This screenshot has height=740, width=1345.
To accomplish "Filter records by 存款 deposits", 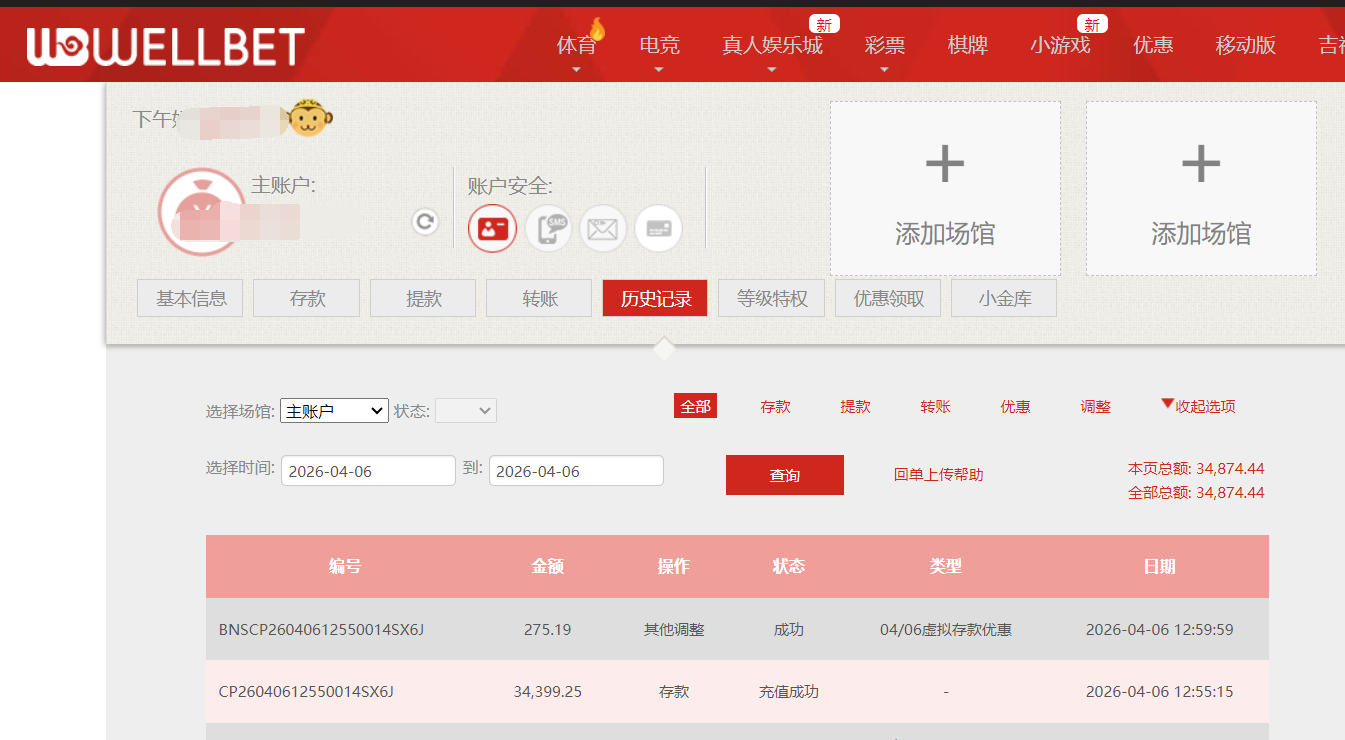I will coord(775,406).
